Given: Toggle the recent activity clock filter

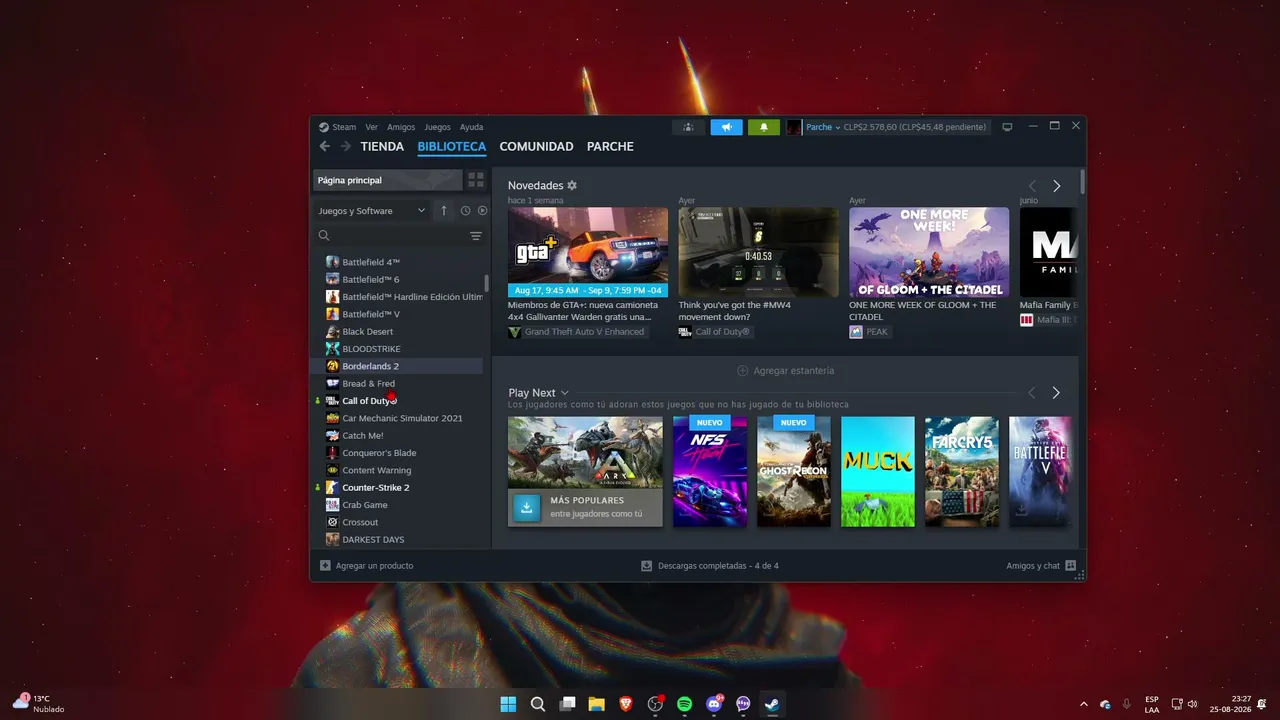Looking at the screenshot, I should pyautogui.click(x=465, y=211).
